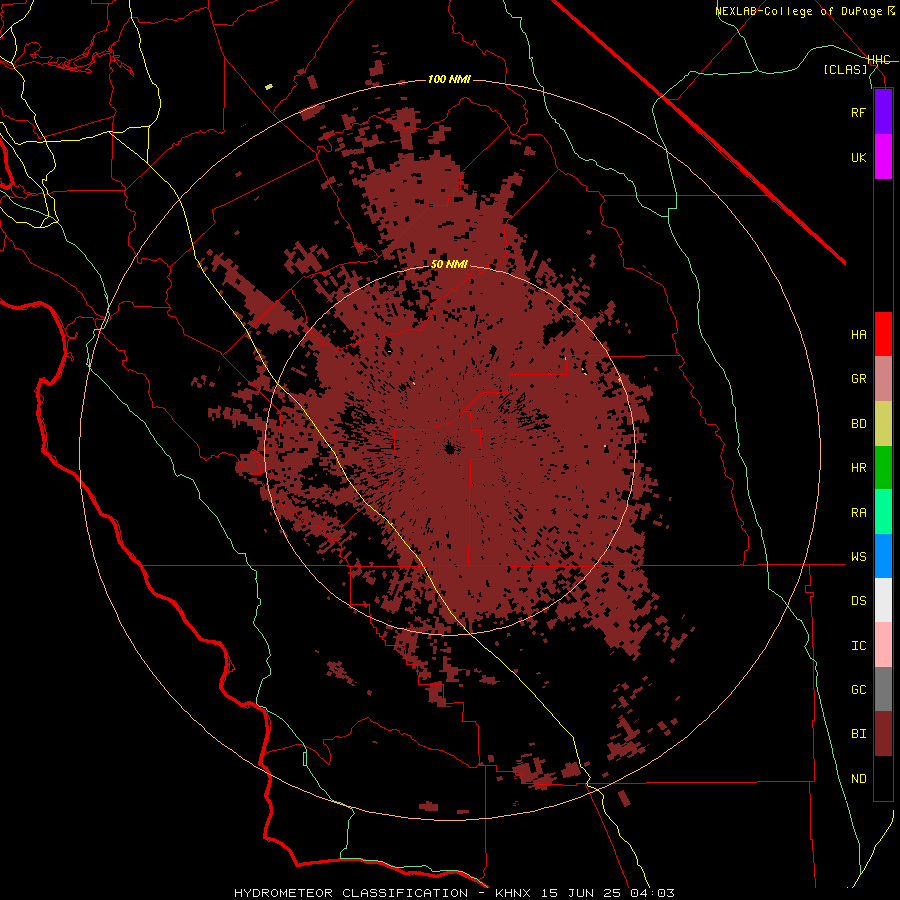The width and height of the screenshot is (900, 900).
Task: Pick the HR green legend swatch
Action: [x=883, y=468]
